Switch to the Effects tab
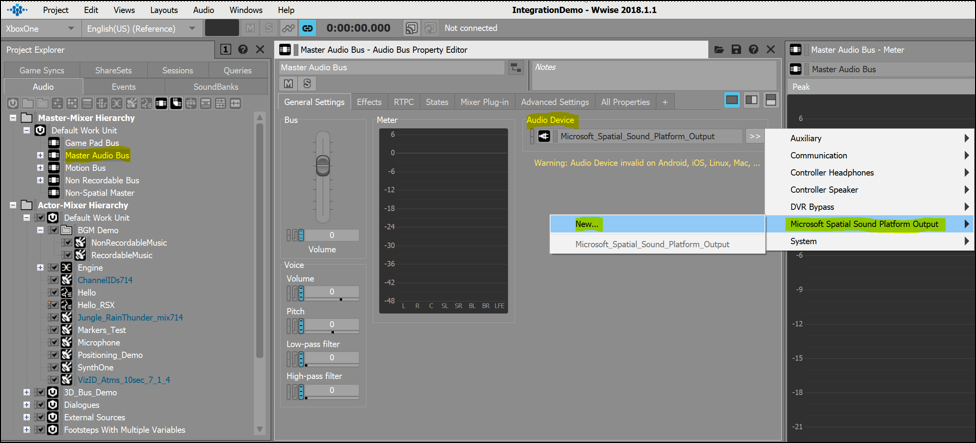Image resolution: width=976 pixels, height=443 pixels. [x=369, y=102]
